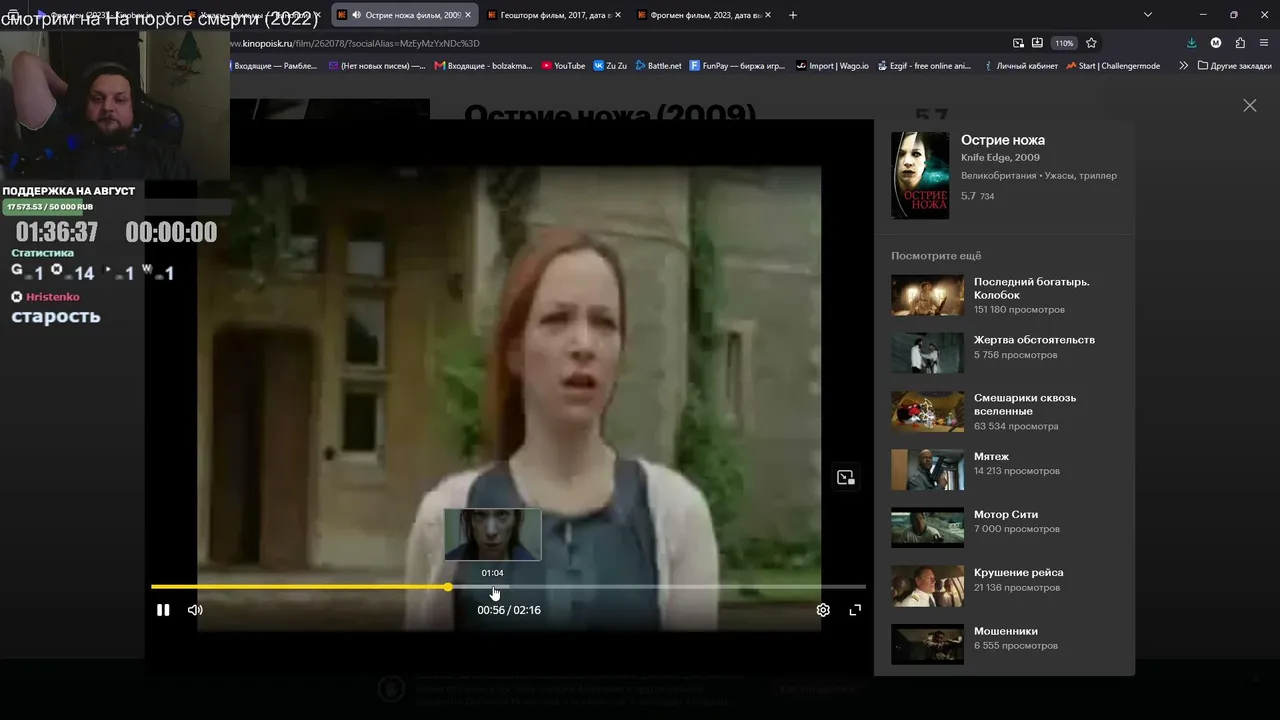Open 'Жертва обстоятельств' thumbnail
Viewport: 1280px width, 720px height.
tap(927, 353)
